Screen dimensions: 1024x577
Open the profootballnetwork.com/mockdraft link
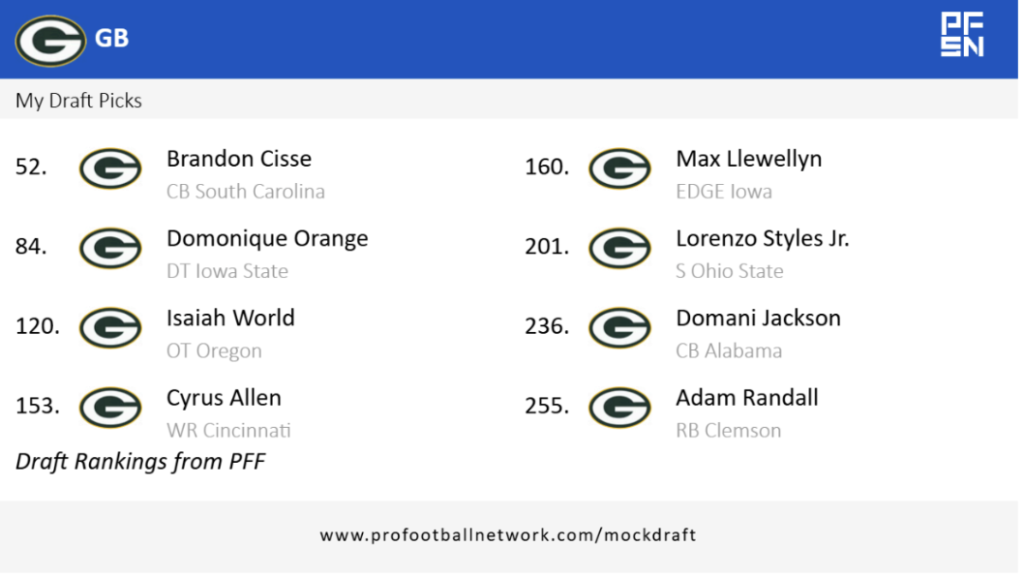click(508, 535)
